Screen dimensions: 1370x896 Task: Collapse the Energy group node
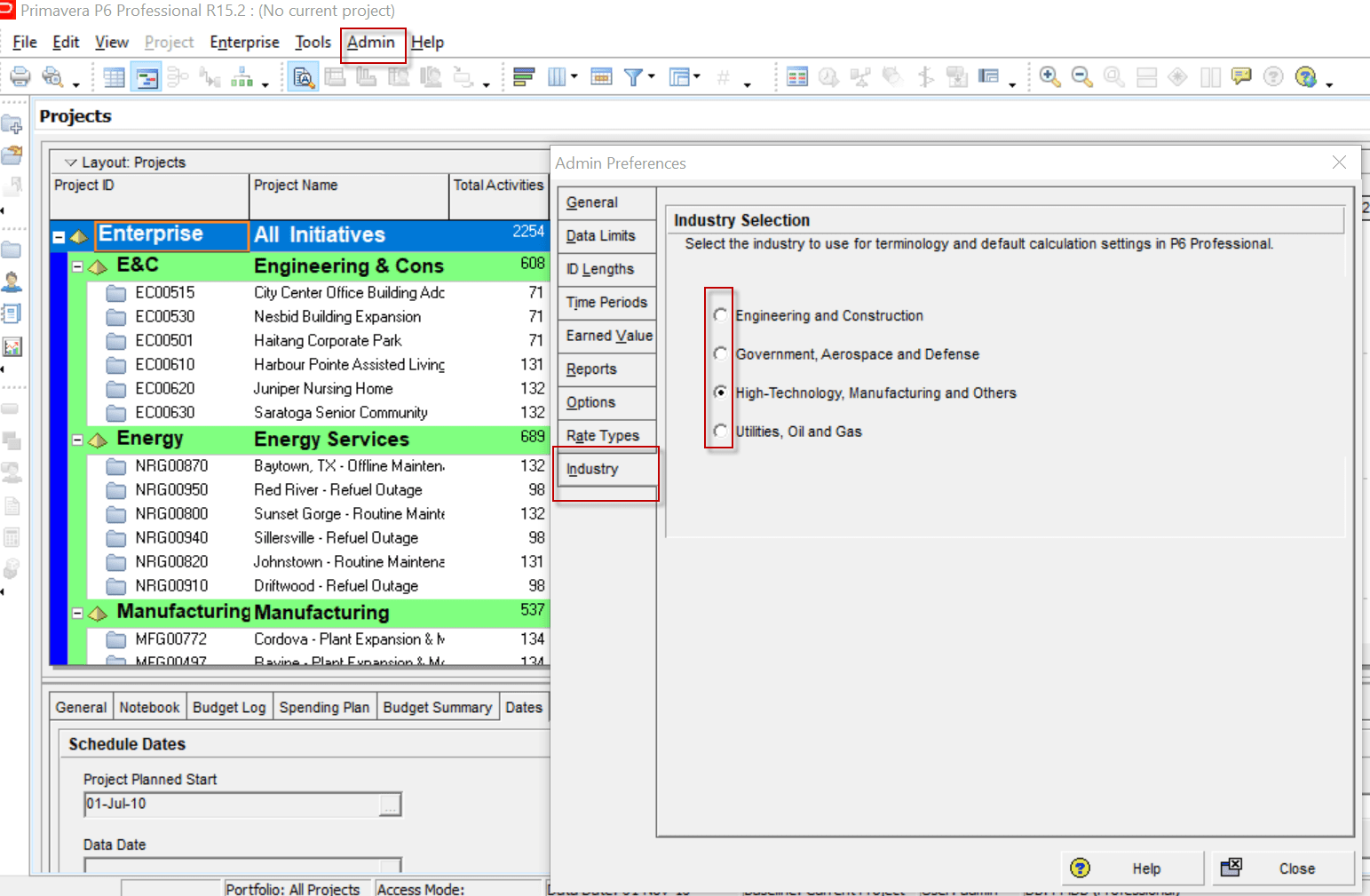point(77,440)
